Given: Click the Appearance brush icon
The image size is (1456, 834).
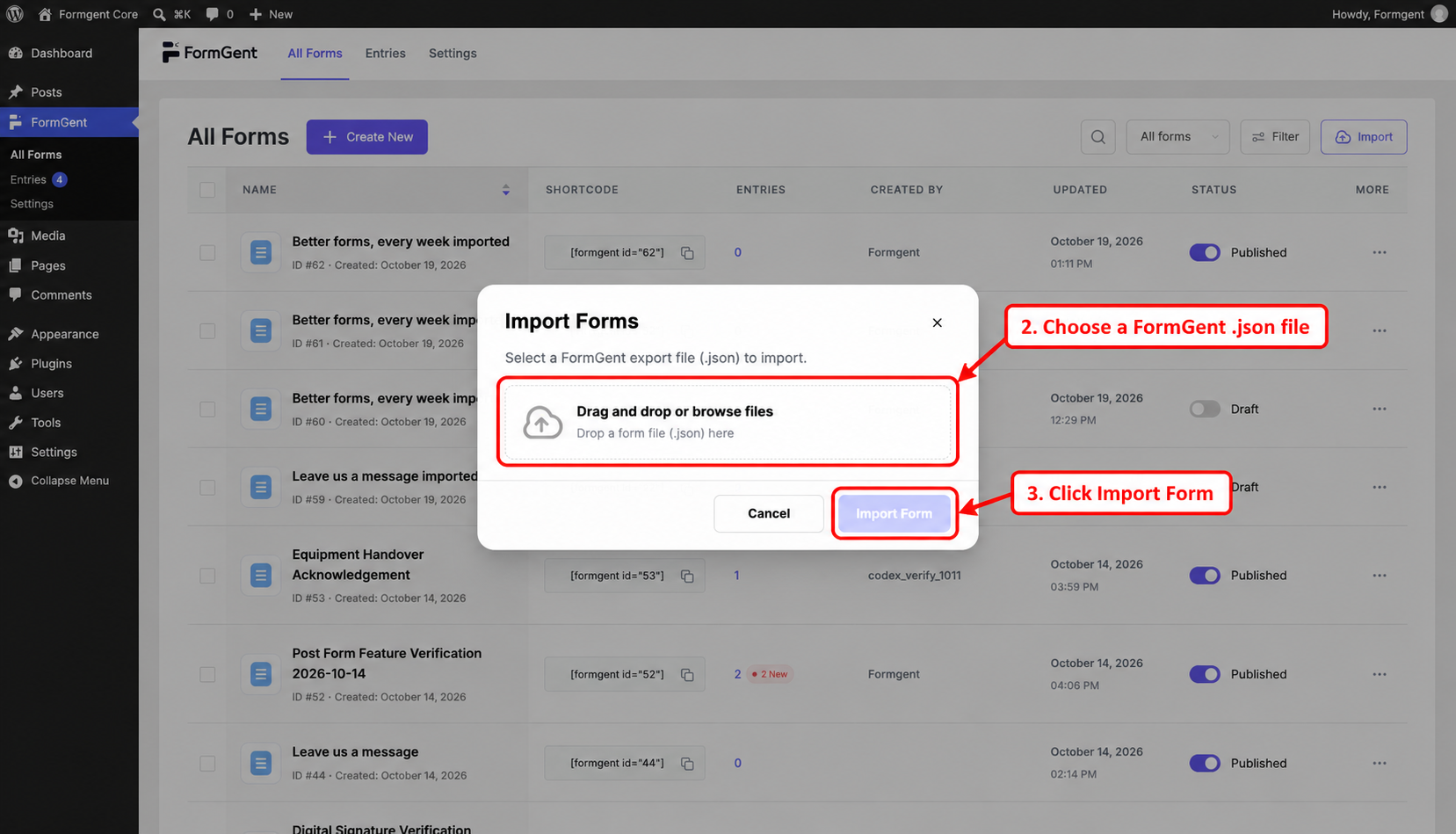Looking at the screenshot, I should [15, 334].
